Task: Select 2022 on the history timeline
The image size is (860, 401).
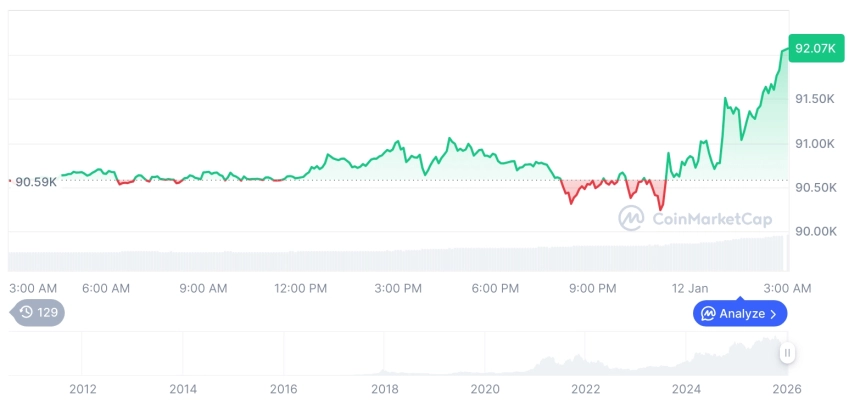Action: coord(585,388)
